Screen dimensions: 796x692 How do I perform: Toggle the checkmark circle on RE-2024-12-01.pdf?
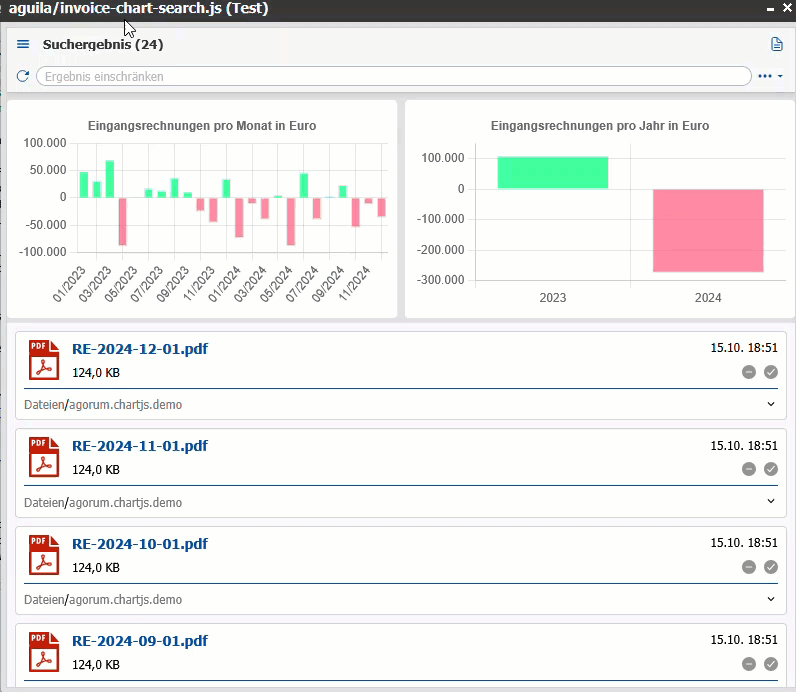(x=770, y=372)
